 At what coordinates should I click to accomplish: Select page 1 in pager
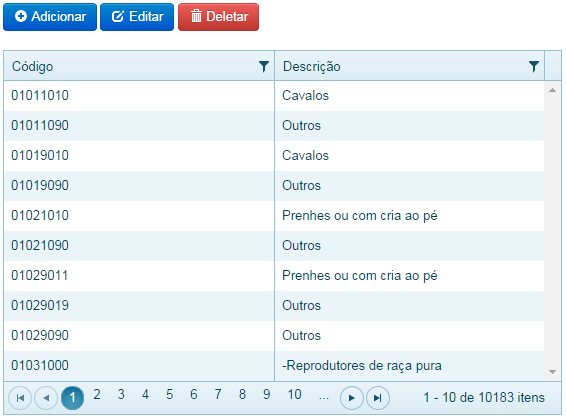(x=72, y=398)
